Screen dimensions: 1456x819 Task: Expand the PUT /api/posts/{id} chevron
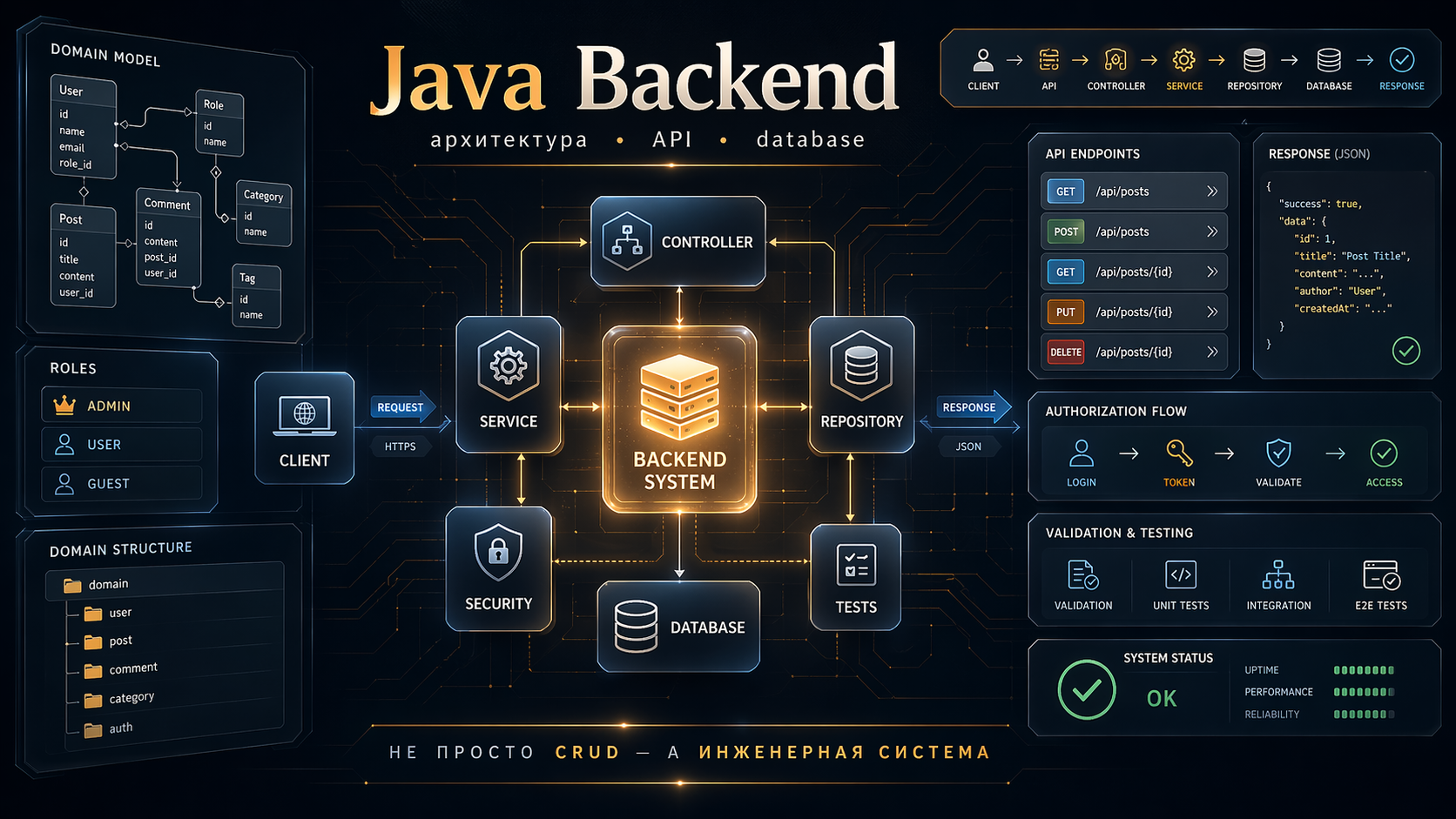tap(1212, 312)
